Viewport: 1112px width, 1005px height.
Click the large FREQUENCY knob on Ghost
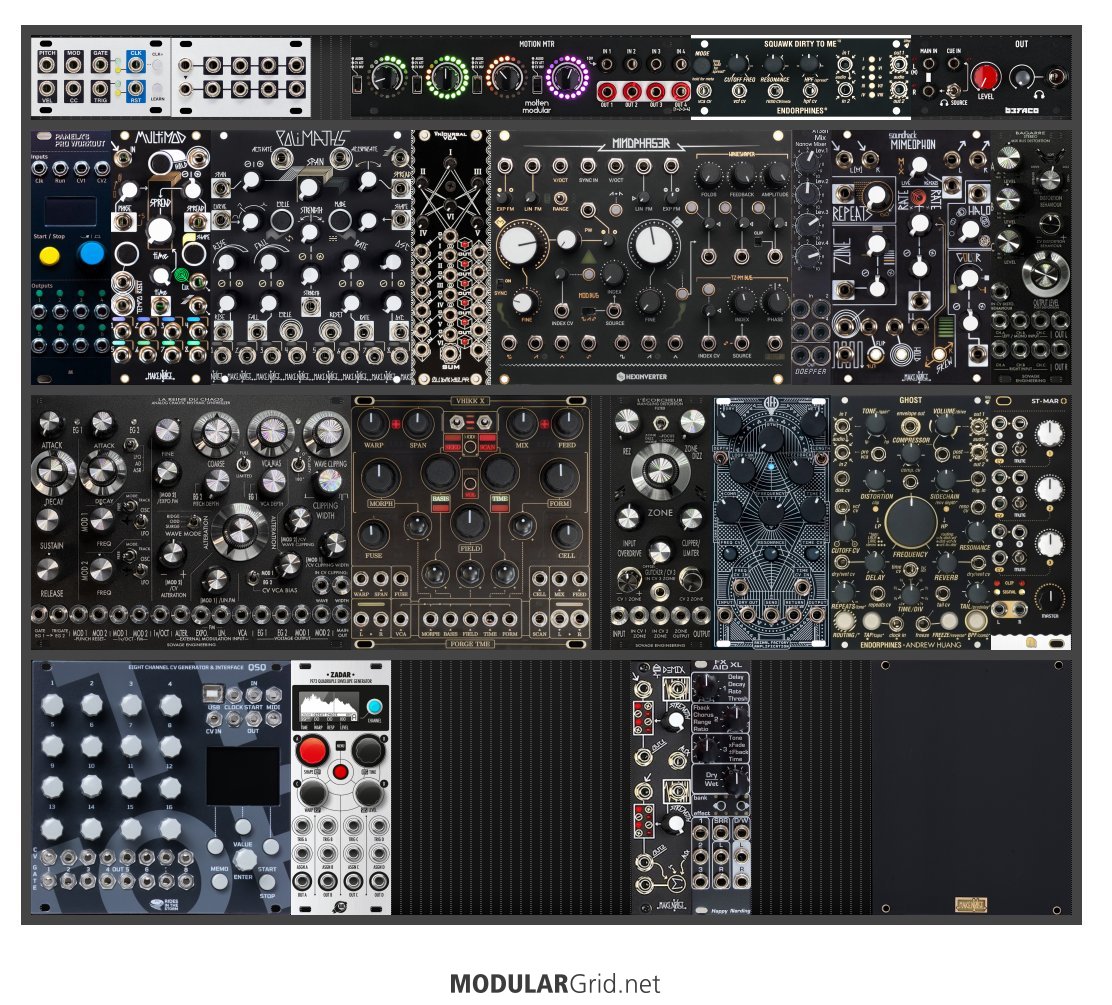click(911, 521)
